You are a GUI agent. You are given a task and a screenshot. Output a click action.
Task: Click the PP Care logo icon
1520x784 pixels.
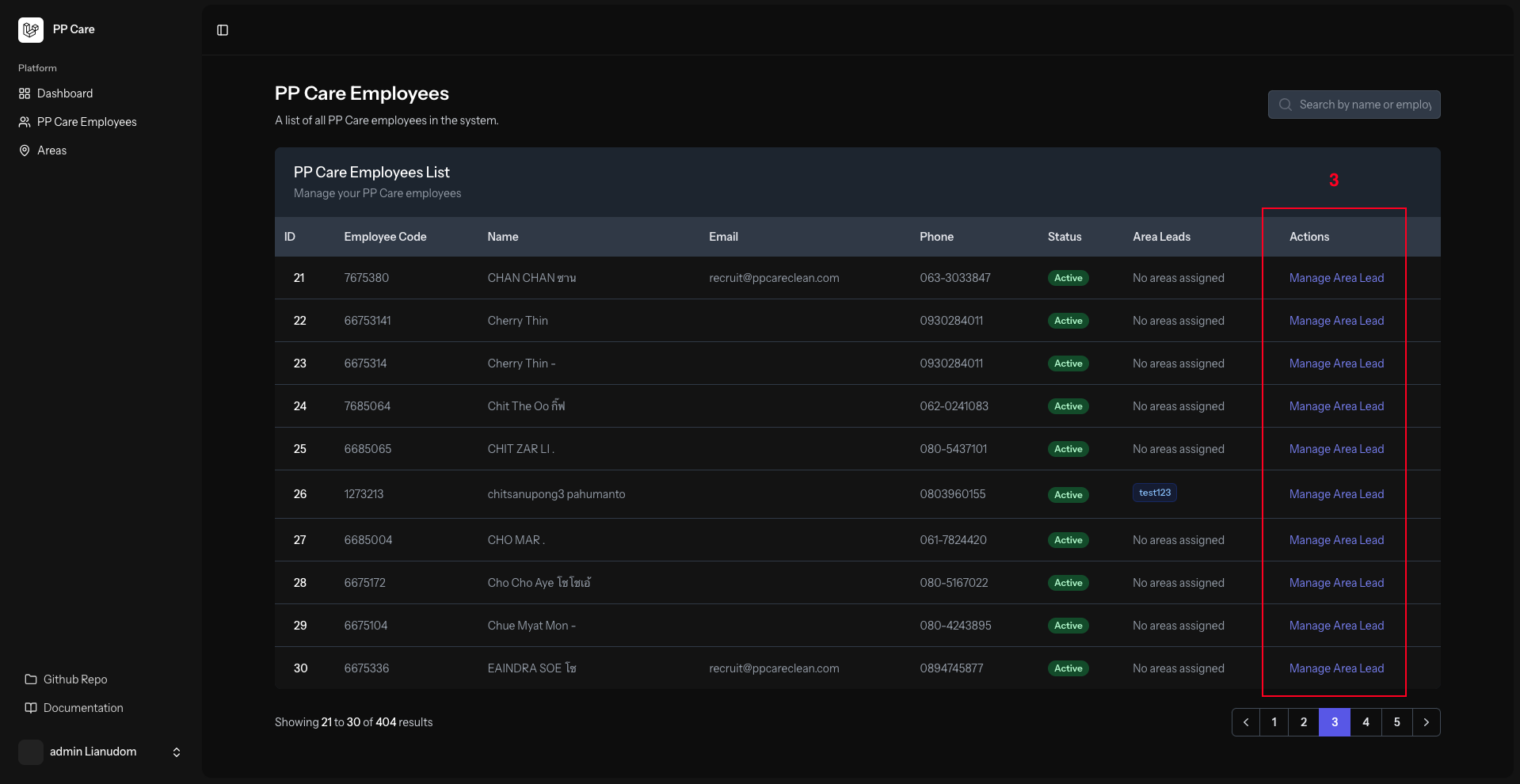pos(31,30)
